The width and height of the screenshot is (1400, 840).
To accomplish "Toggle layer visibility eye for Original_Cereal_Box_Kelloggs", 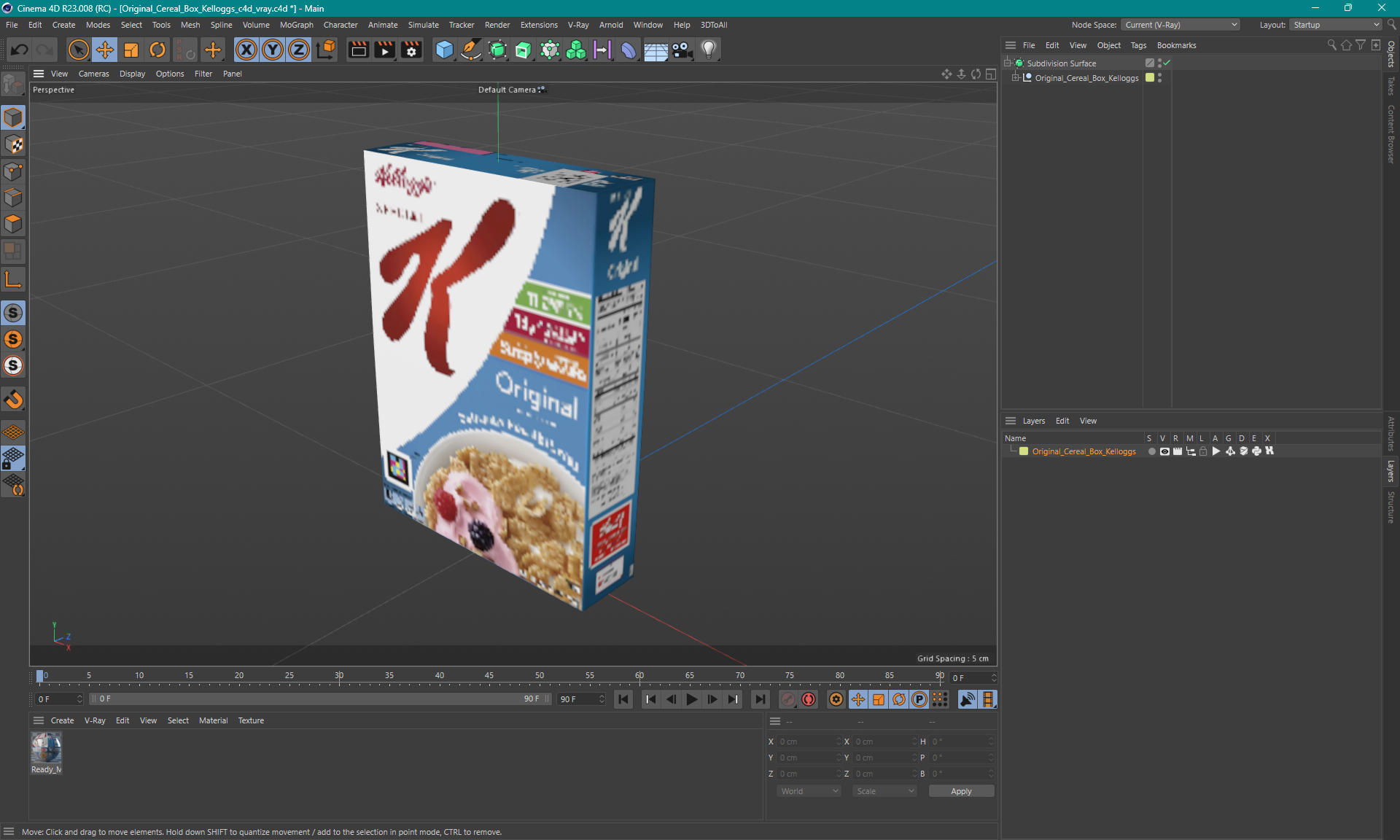I will point(1164,451).
